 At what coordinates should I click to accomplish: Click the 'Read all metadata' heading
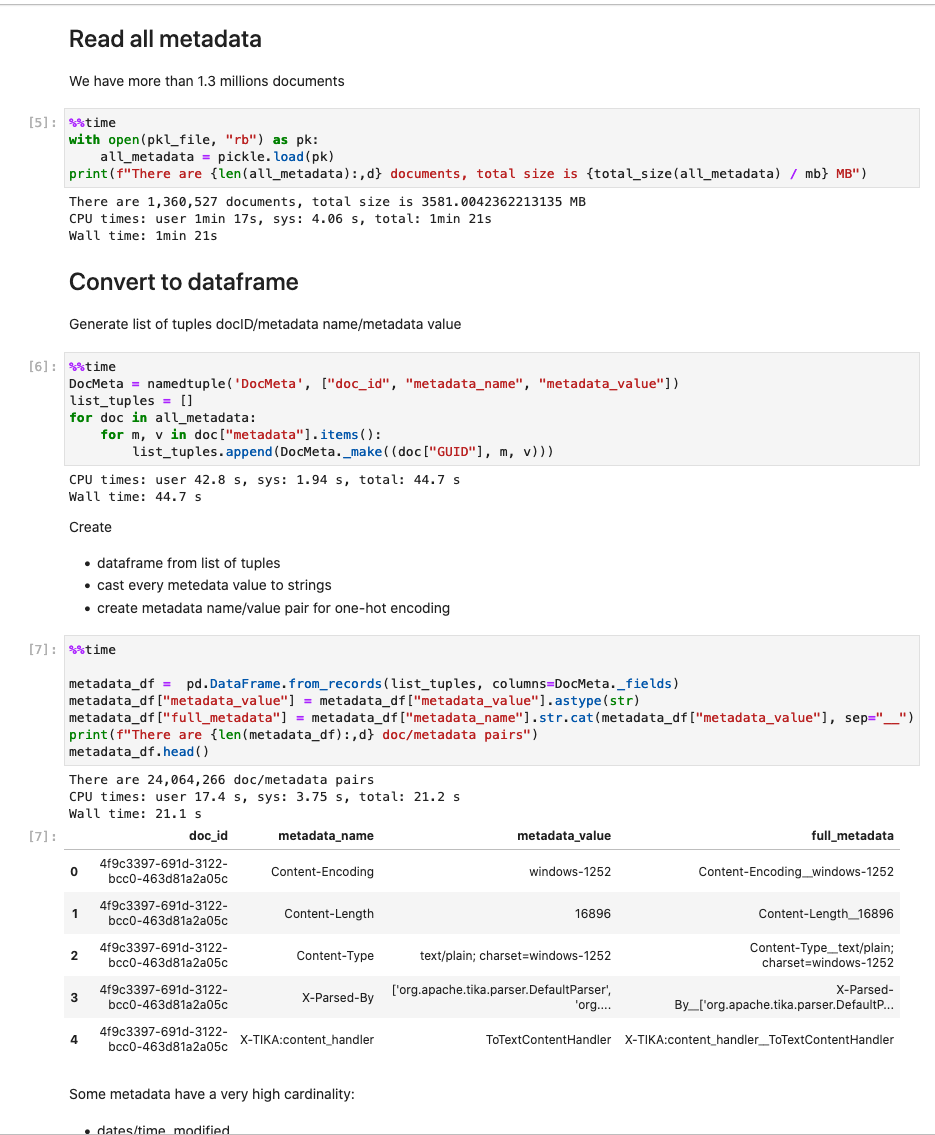(x=165, y=40)
